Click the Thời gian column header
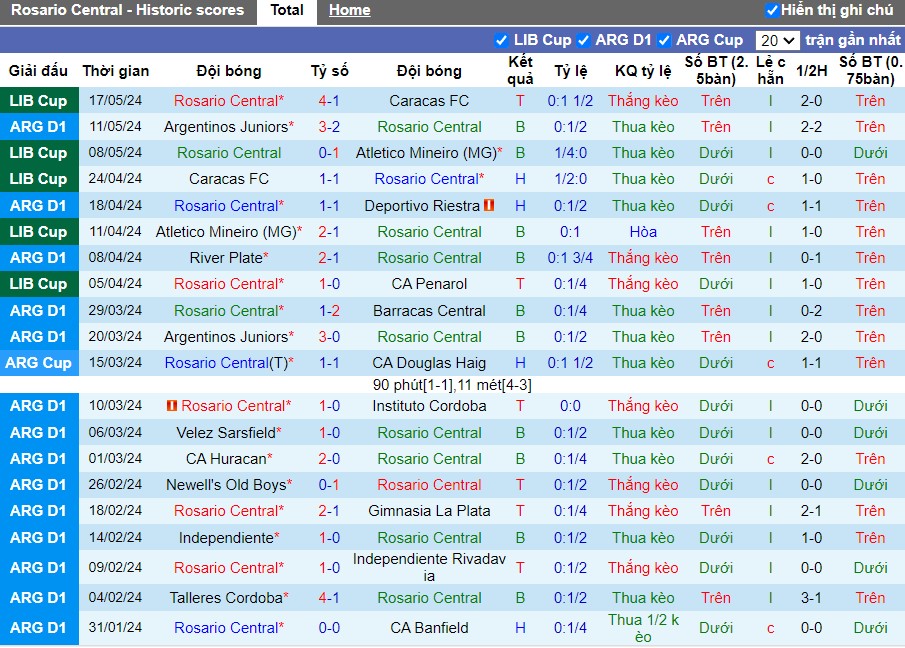The image size is (905, 648). pyautogui.click(x=115, y=71)
